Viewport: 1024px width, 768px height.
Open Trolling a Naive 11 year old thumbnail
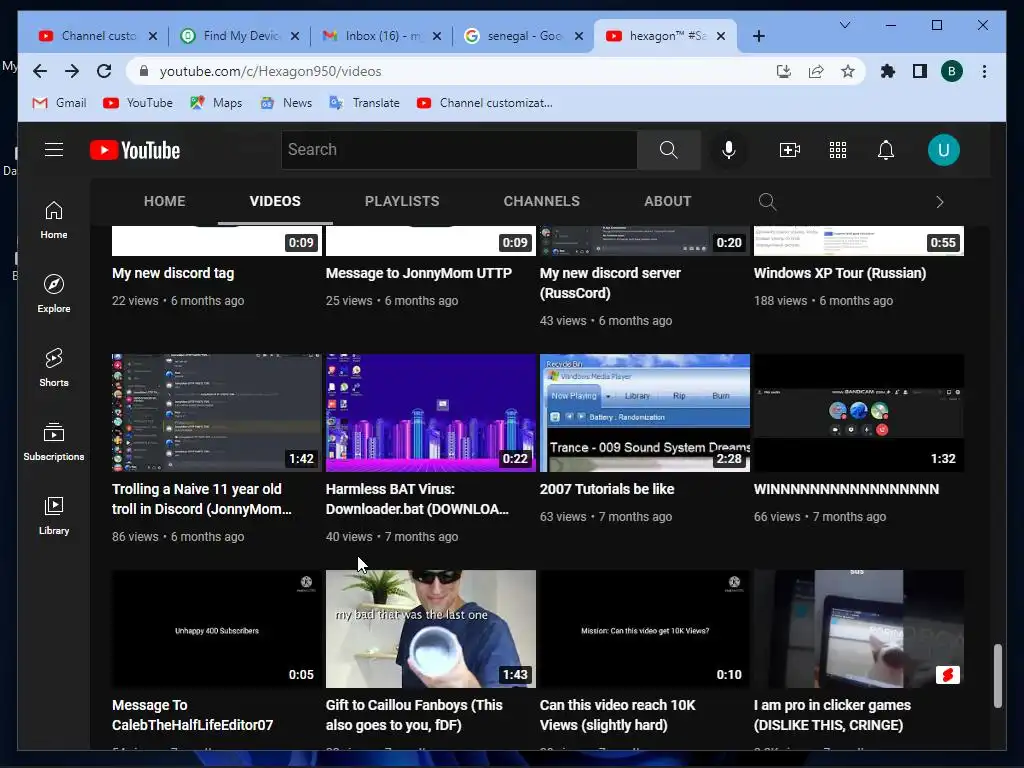point(217,413)
